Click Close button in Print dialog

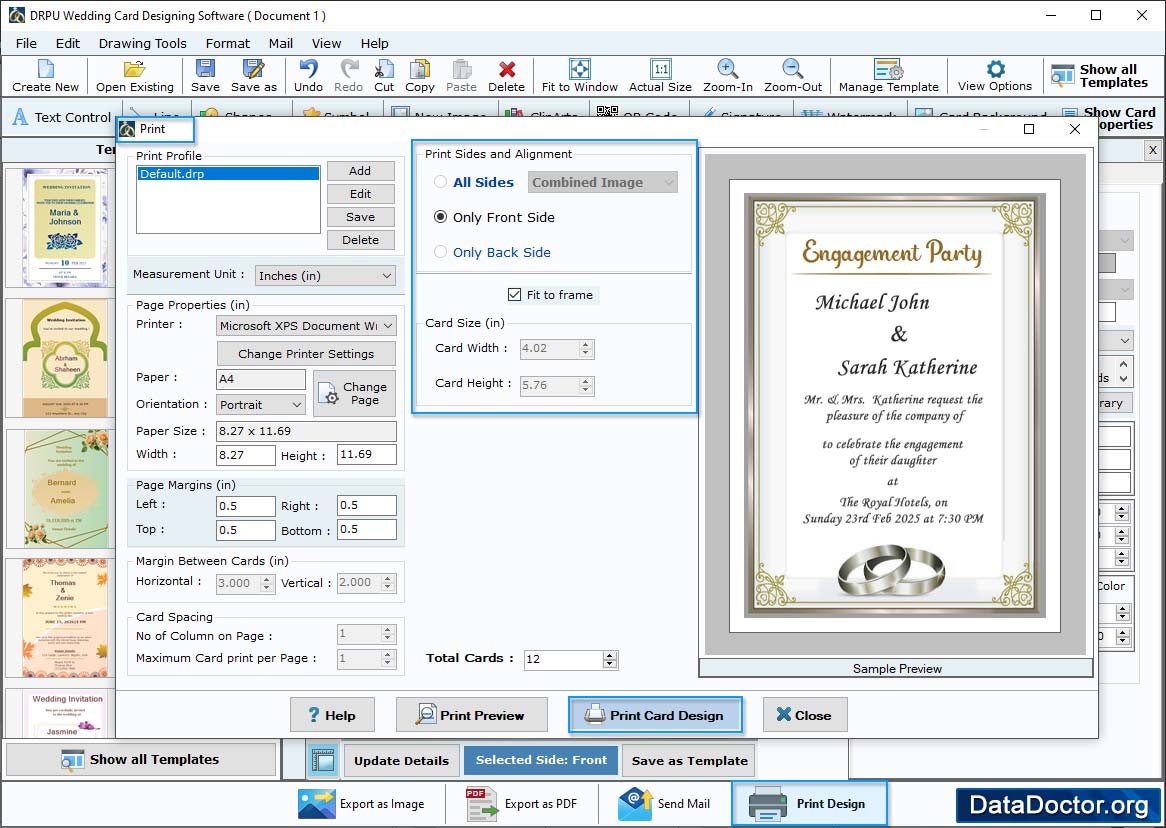point(805,715)
